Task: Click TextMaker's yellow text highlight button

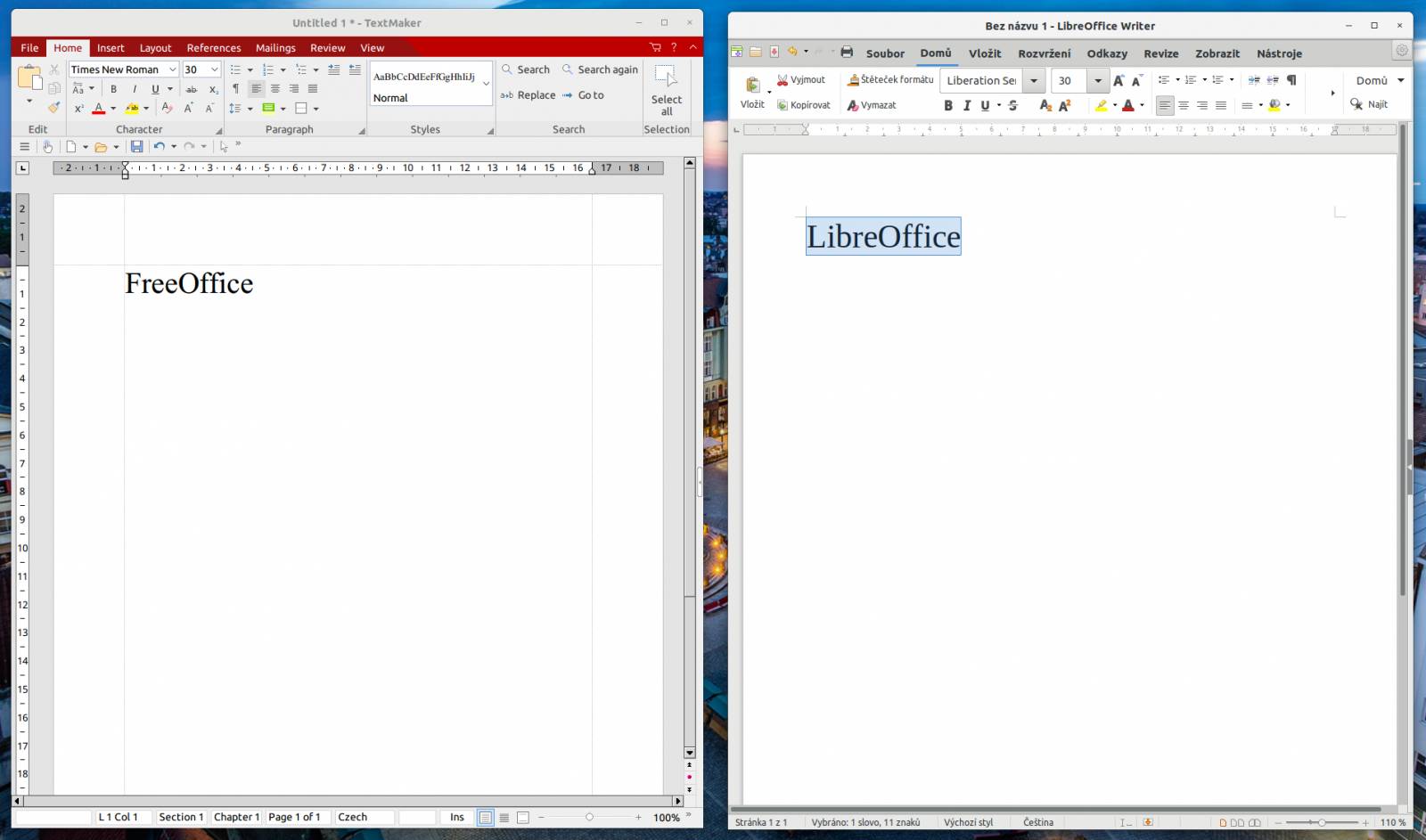Action: point(132,109)
